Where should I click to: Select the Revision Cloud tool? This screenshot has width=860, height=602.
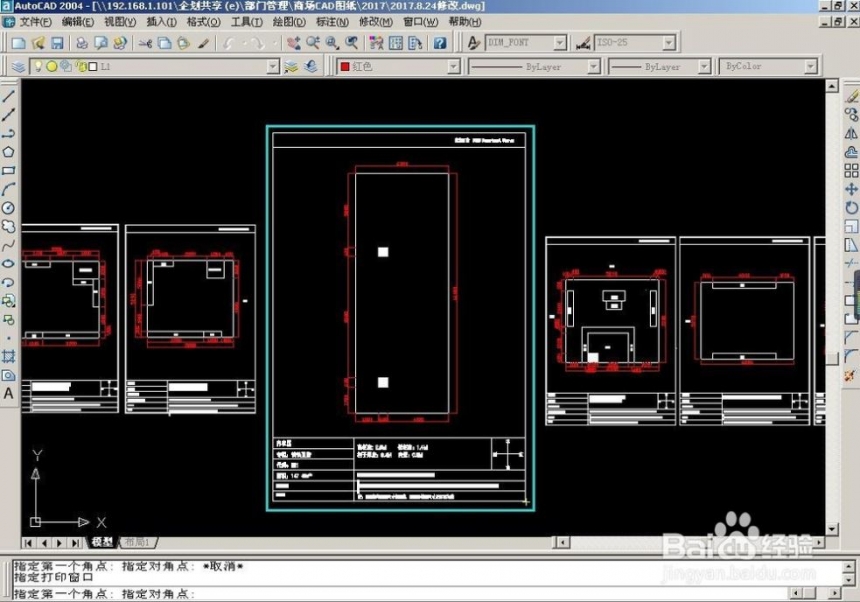tap(9, 226)
